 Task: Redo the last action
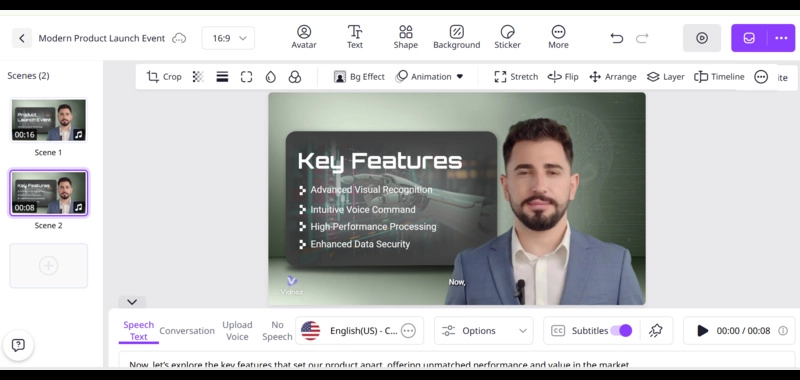pyautogui.click(x=642, y=38)
